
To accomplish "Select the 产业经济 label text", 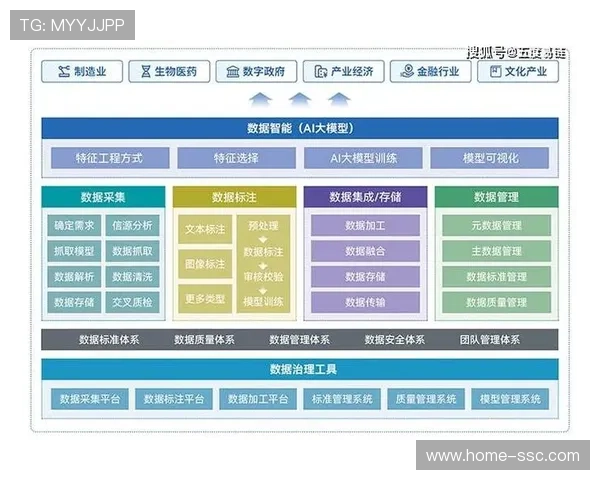I will coord(352,72).
